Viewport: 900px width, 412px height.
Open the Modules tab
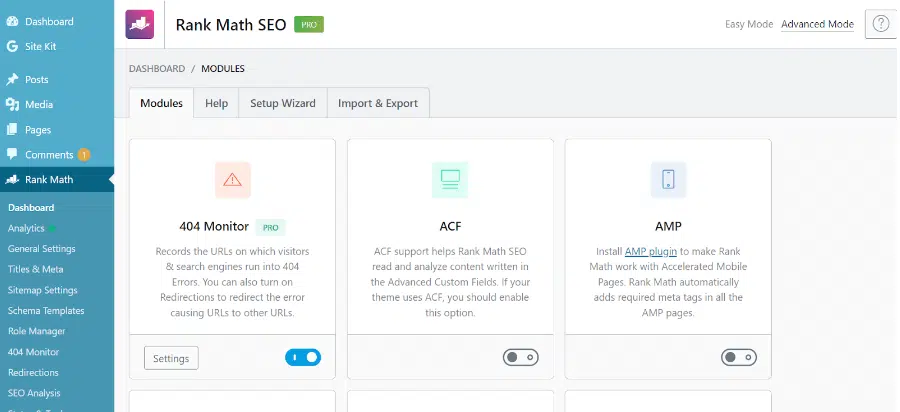161,103
